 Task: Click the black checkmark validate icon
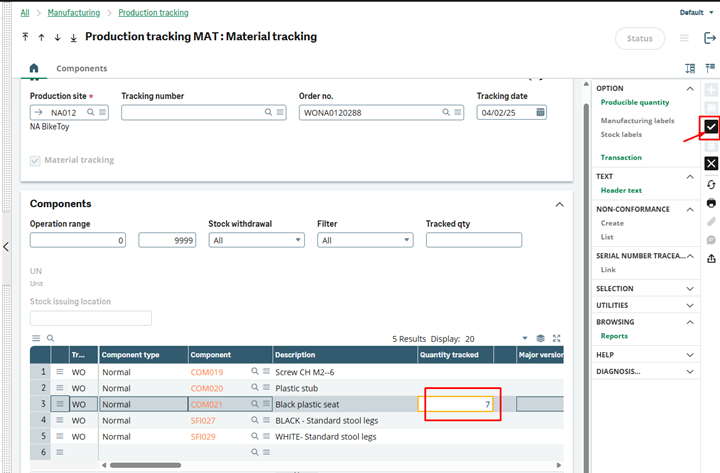(711, 127)
